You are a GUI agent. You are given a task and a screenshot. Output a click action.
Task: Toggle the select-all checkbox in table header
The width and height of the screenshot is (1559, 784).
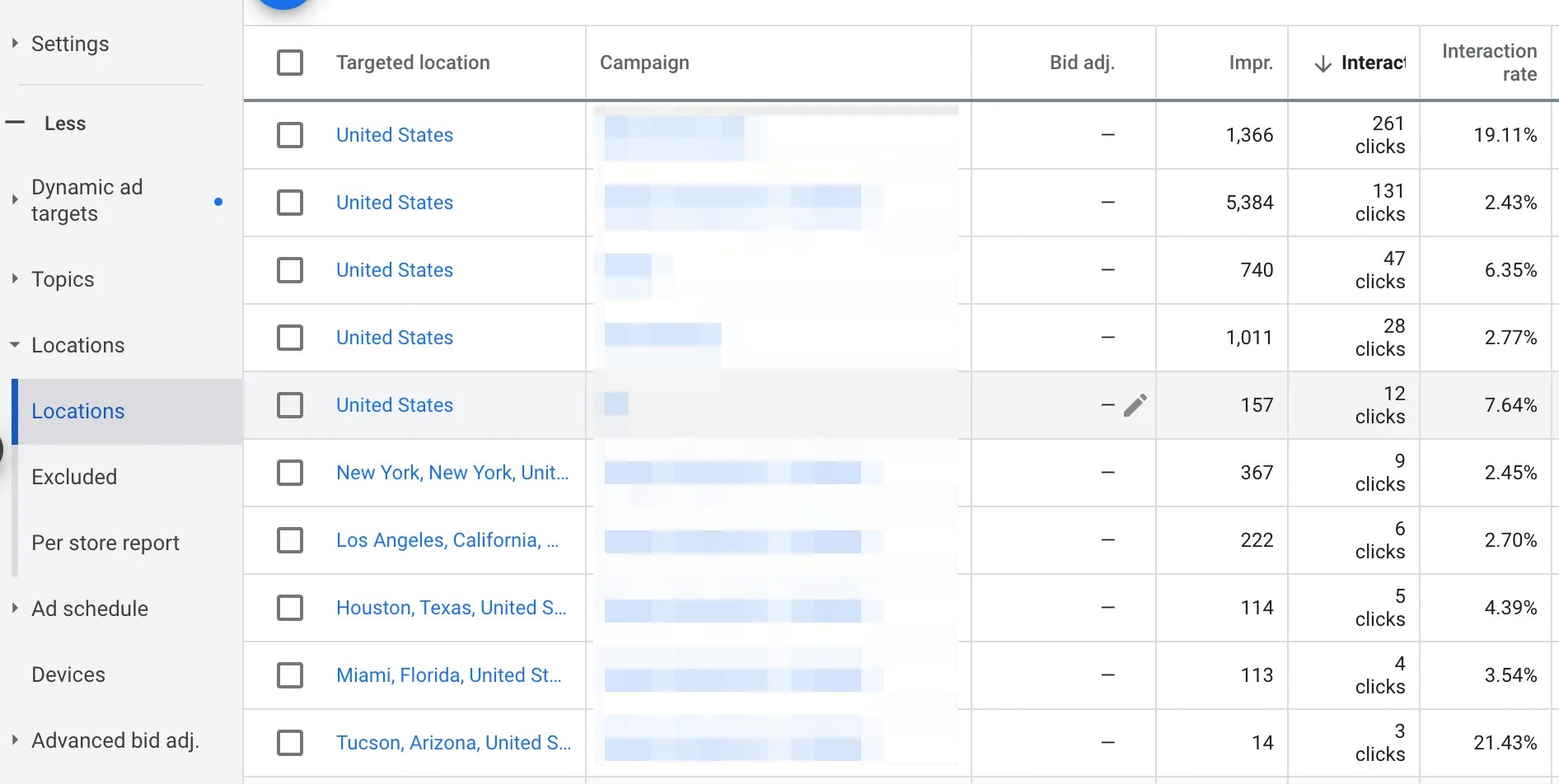coord(290,63)
